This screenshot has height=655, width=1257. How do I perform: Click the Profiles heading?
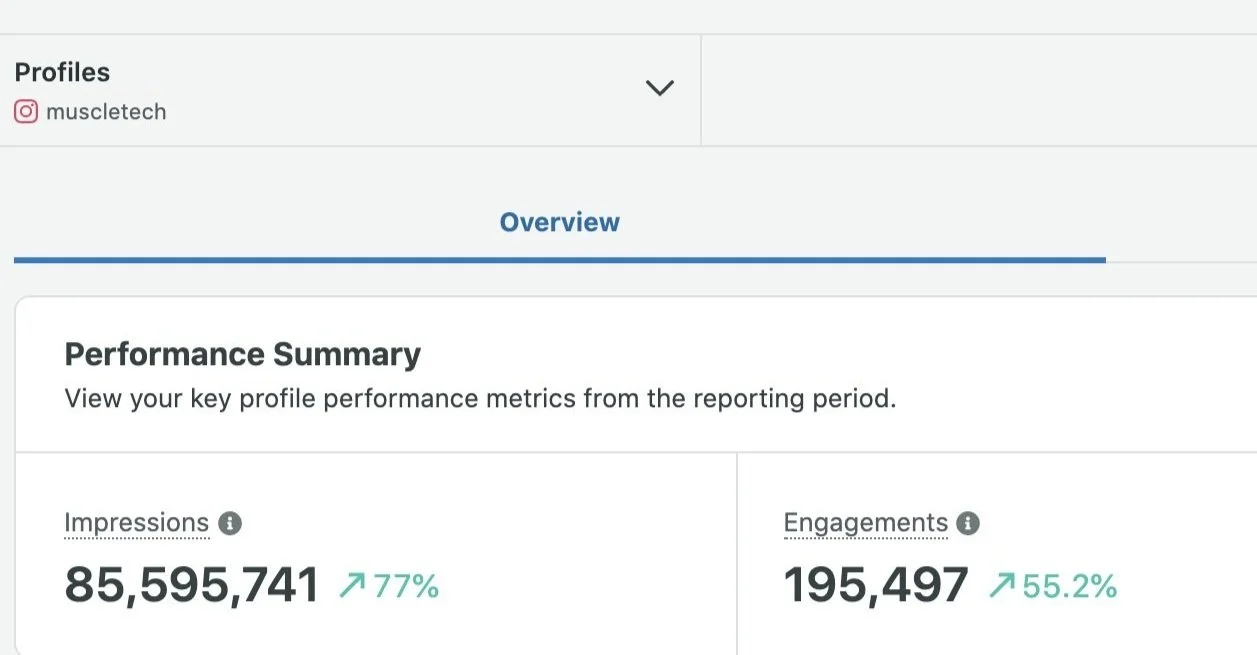coord(62,72)
